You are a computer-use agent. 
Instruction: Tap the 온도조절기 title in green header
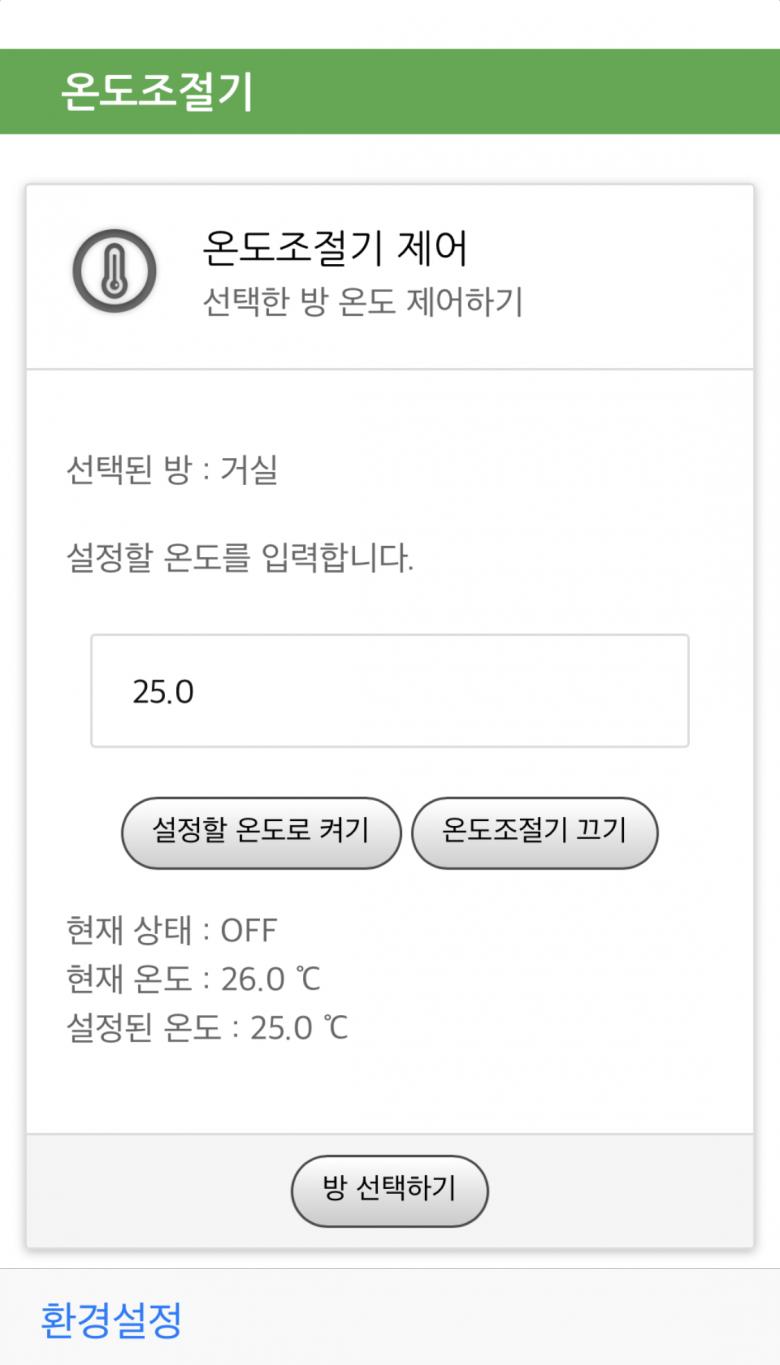click(157, 92)
